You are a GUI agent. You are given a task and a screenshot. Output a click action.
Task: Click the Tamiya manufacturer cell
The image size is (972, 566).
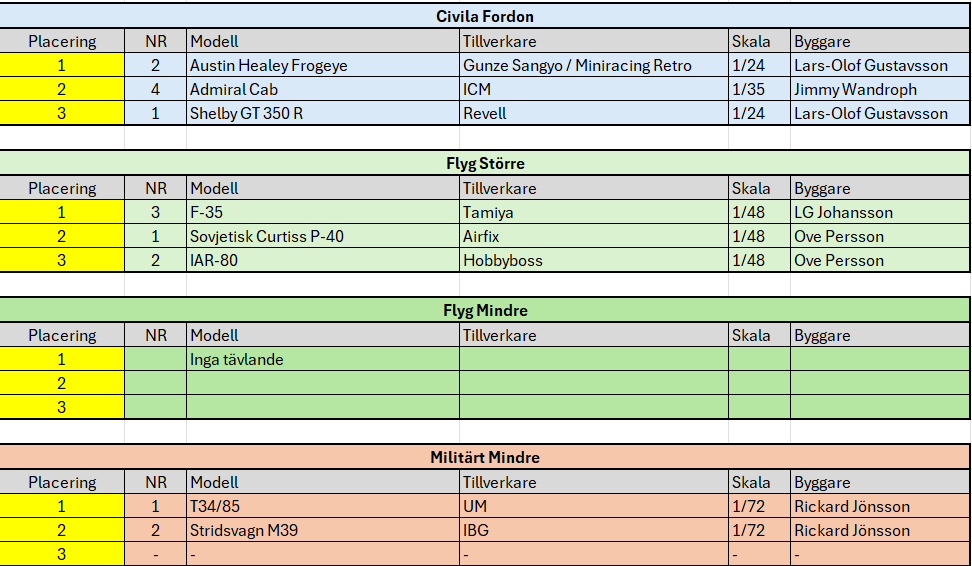pos(487,212)
